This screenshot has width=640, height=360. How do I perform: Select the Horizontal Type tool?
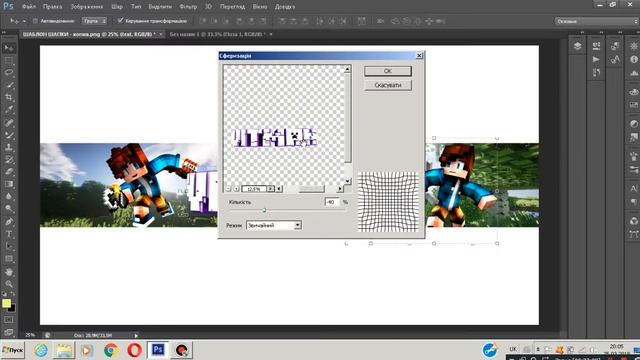[9, 234]
